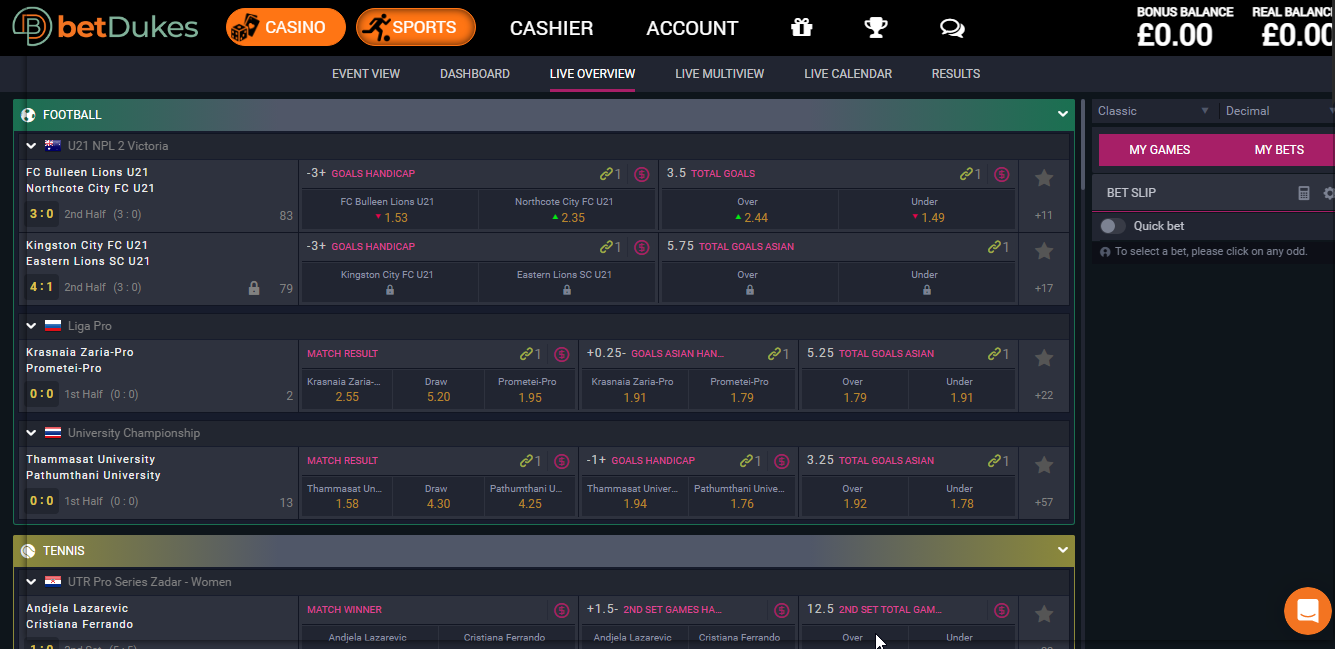The width and height of the screenshot is (1335, 649).
Task: Open the Live Calendar tab
Action: click(x=848, y=74)
